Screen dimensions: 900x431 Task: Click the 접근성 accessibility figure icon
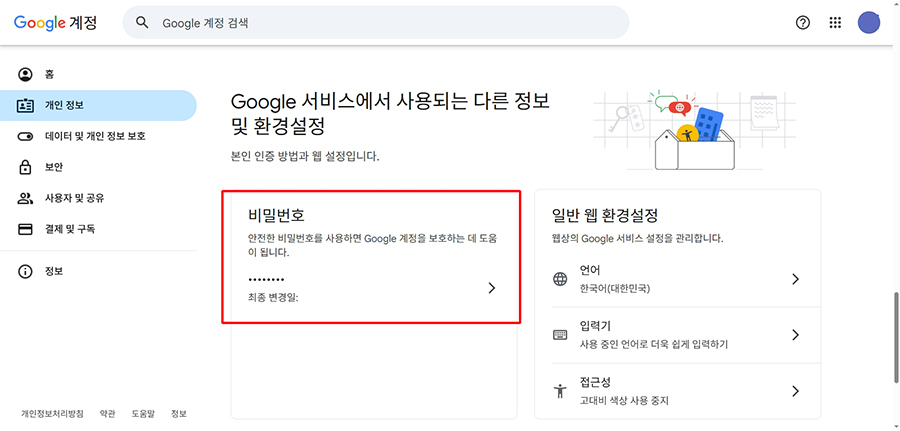pyautogui.click(x=560, y=391)
